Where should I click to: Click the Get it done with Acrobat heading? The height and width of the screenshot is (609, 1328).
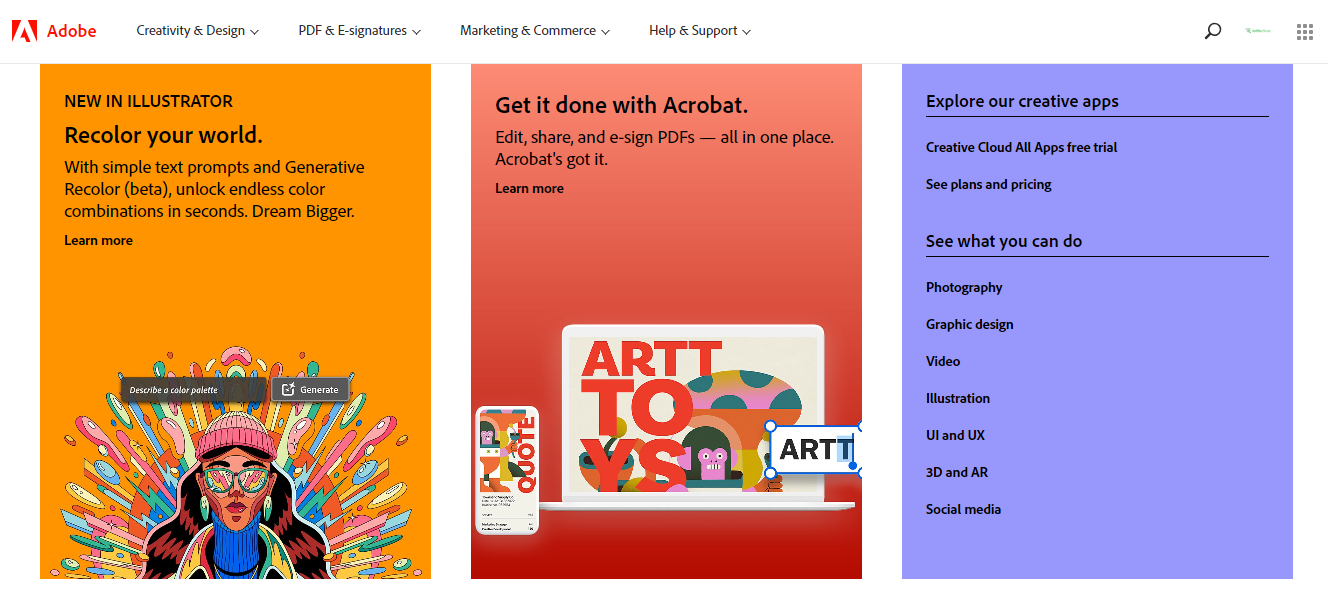(622, 105)
